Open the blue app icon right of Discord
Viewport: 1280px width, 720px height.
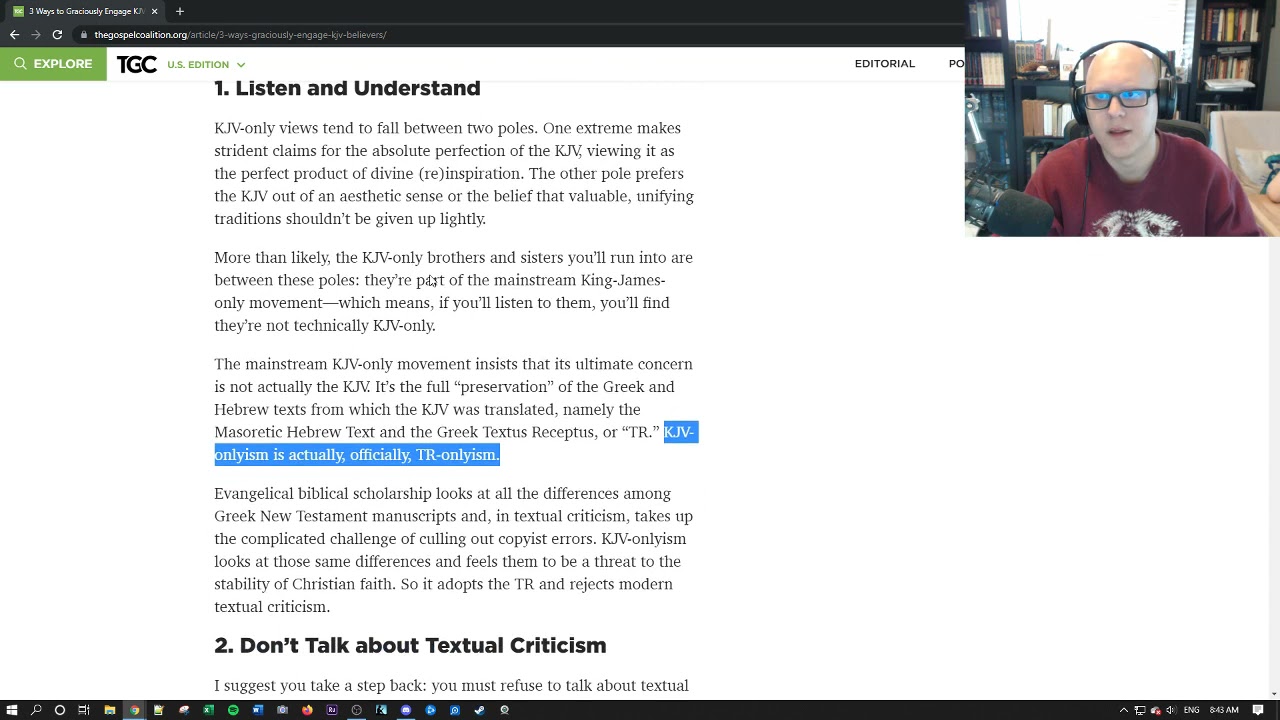[x=430, y=710]
